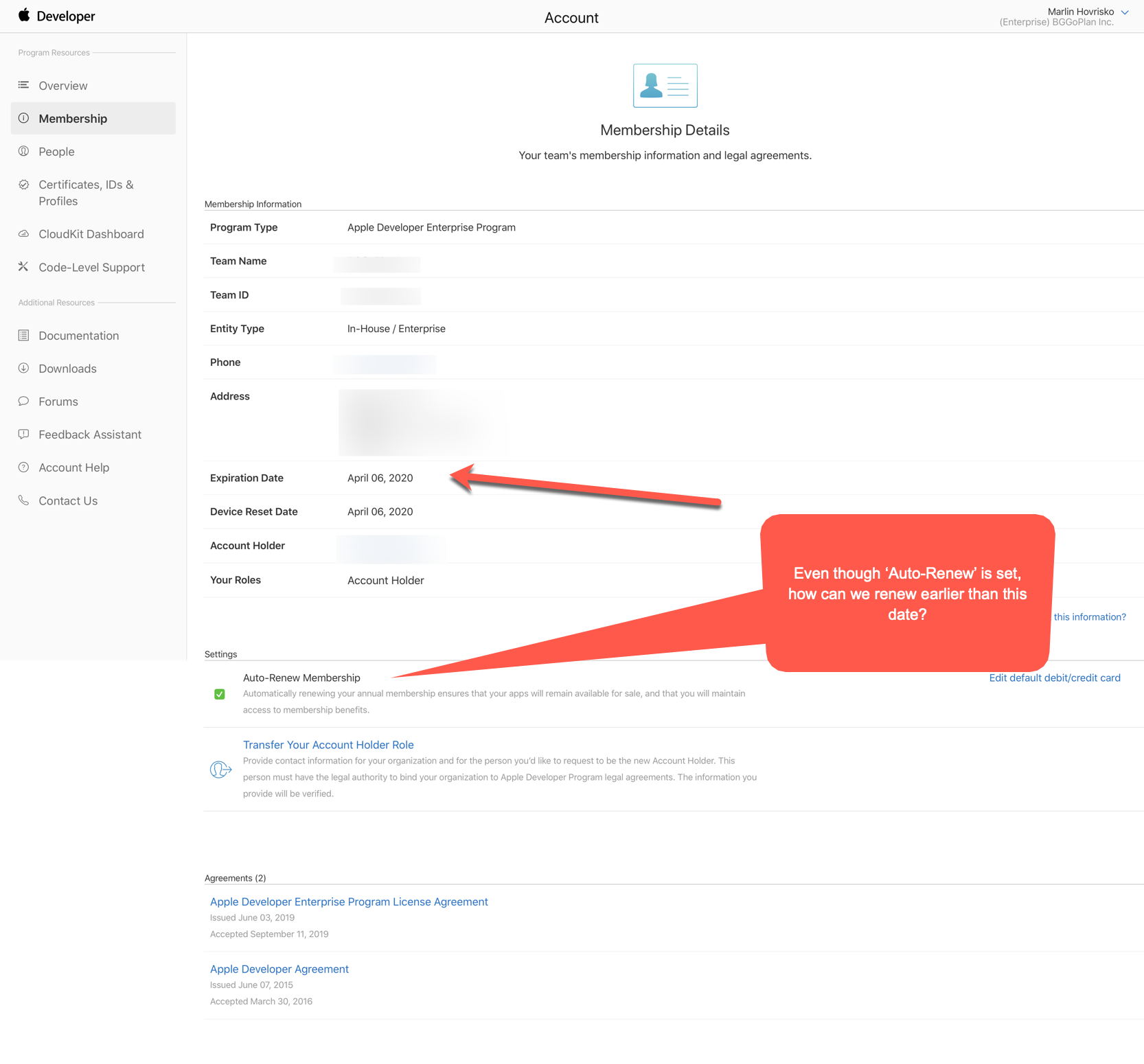The width and height of the screenshot is (1144, 1064).
Task: Click the Code-Level Support tools icon
Action: pyautogui.click(x=23, y=266)
